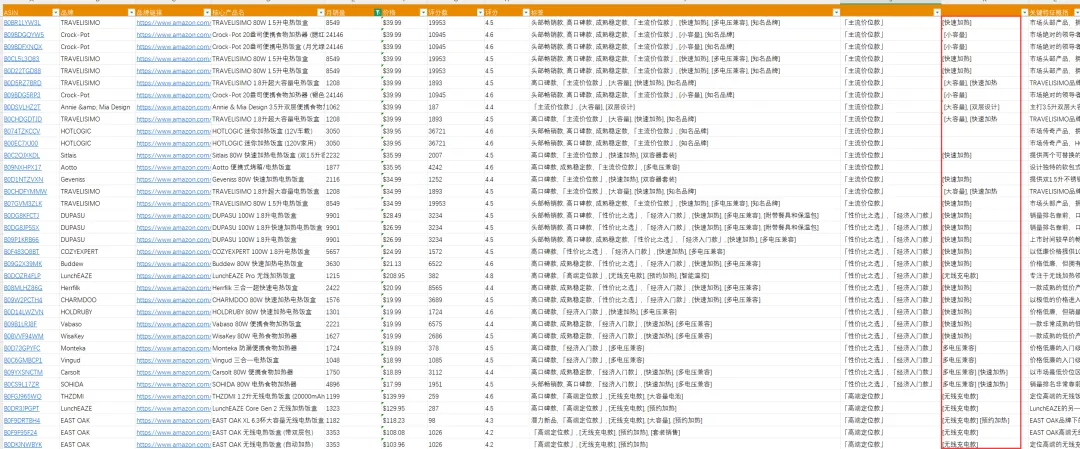Select the Monteka brand cell
Image resolution: width=1080 pixels, height=449 pixels.
[x=96, y=348]
